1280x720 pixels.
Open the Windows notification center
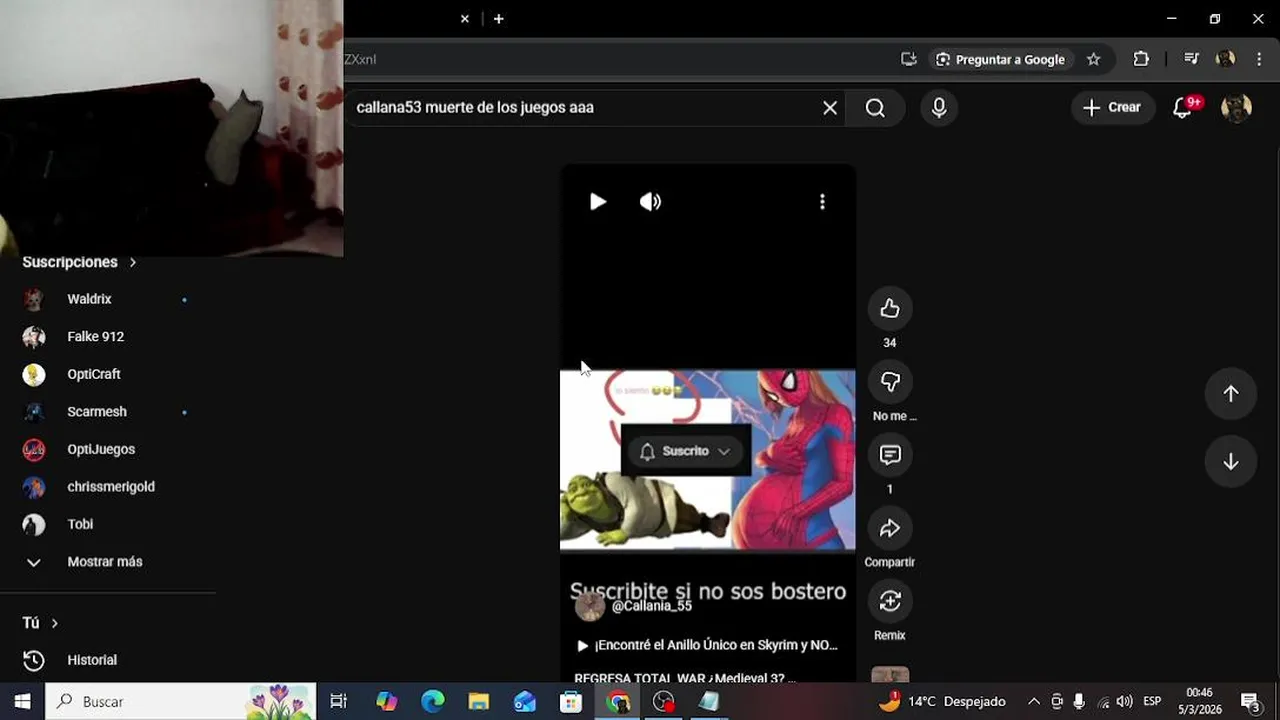pos(1250,702)
